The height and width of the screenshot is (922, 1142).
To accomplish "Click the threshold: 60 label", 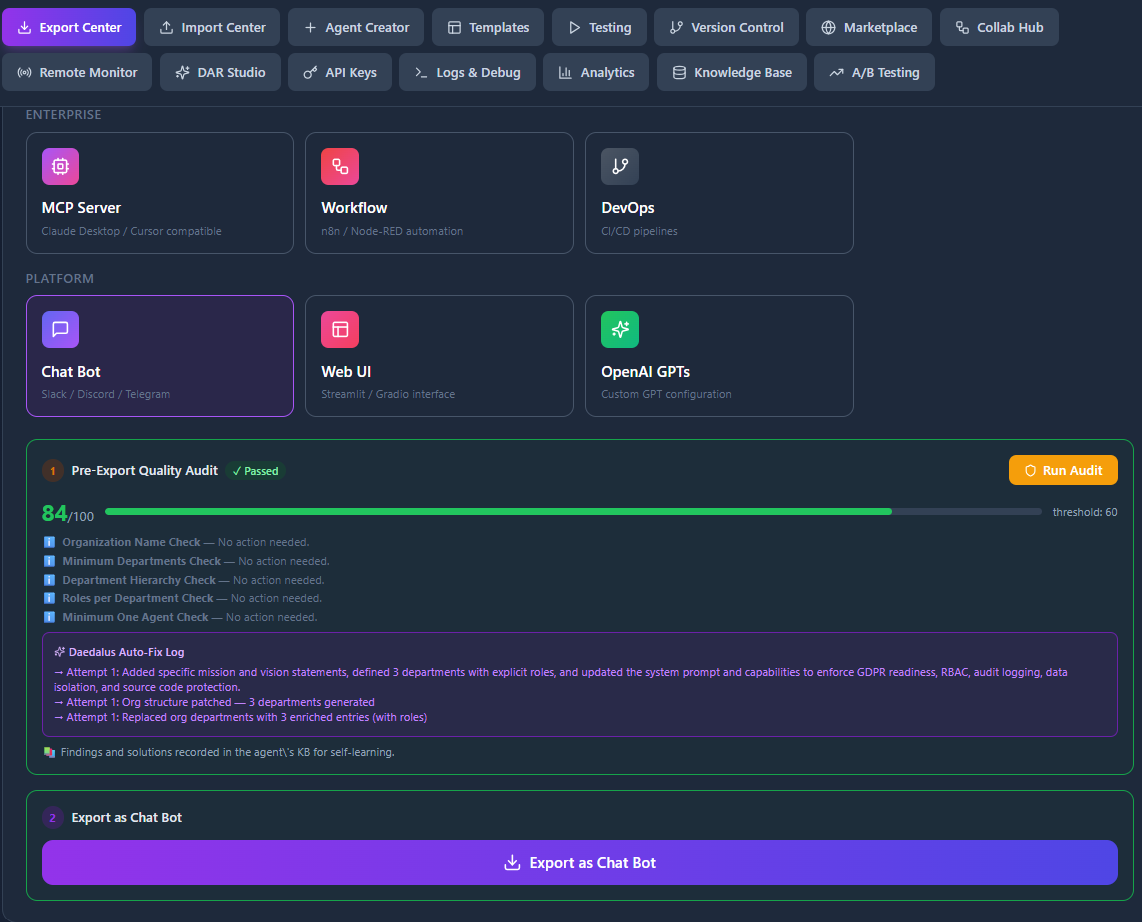I will tap(1084, 512).
